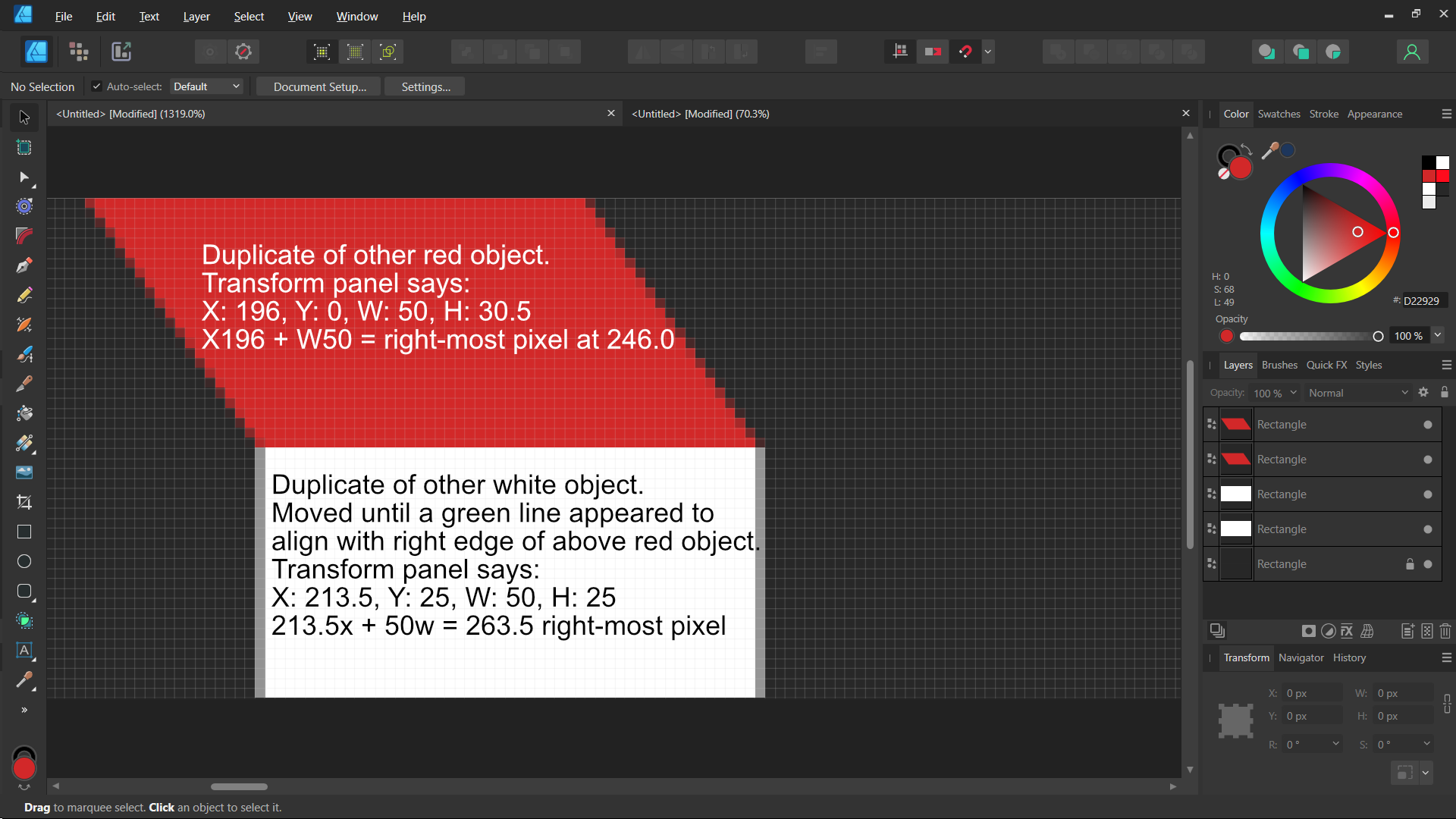Hide the first white Rectangle layer

point(1428,494)
